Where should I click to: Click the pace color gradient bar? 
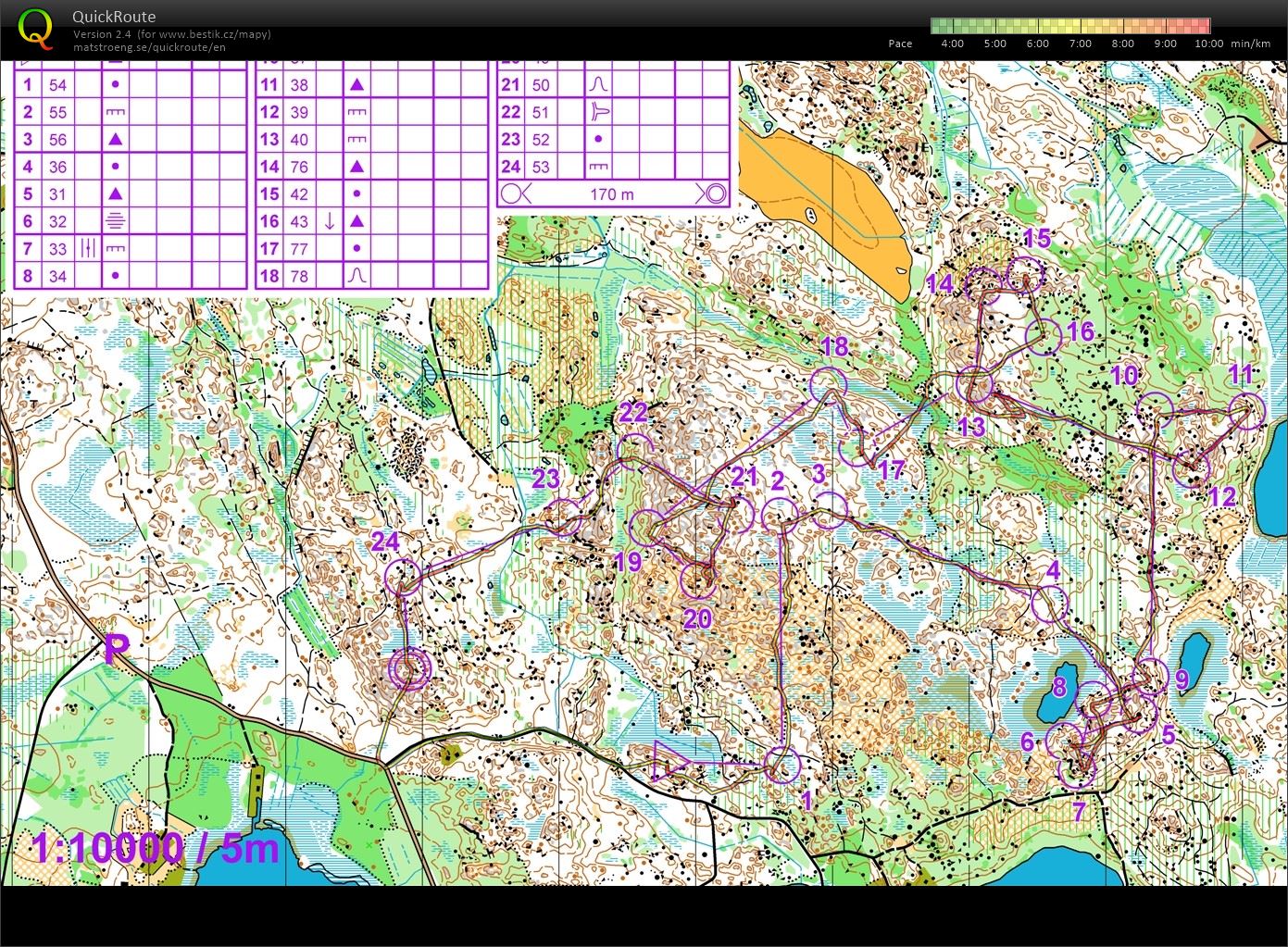(1069, 25)
